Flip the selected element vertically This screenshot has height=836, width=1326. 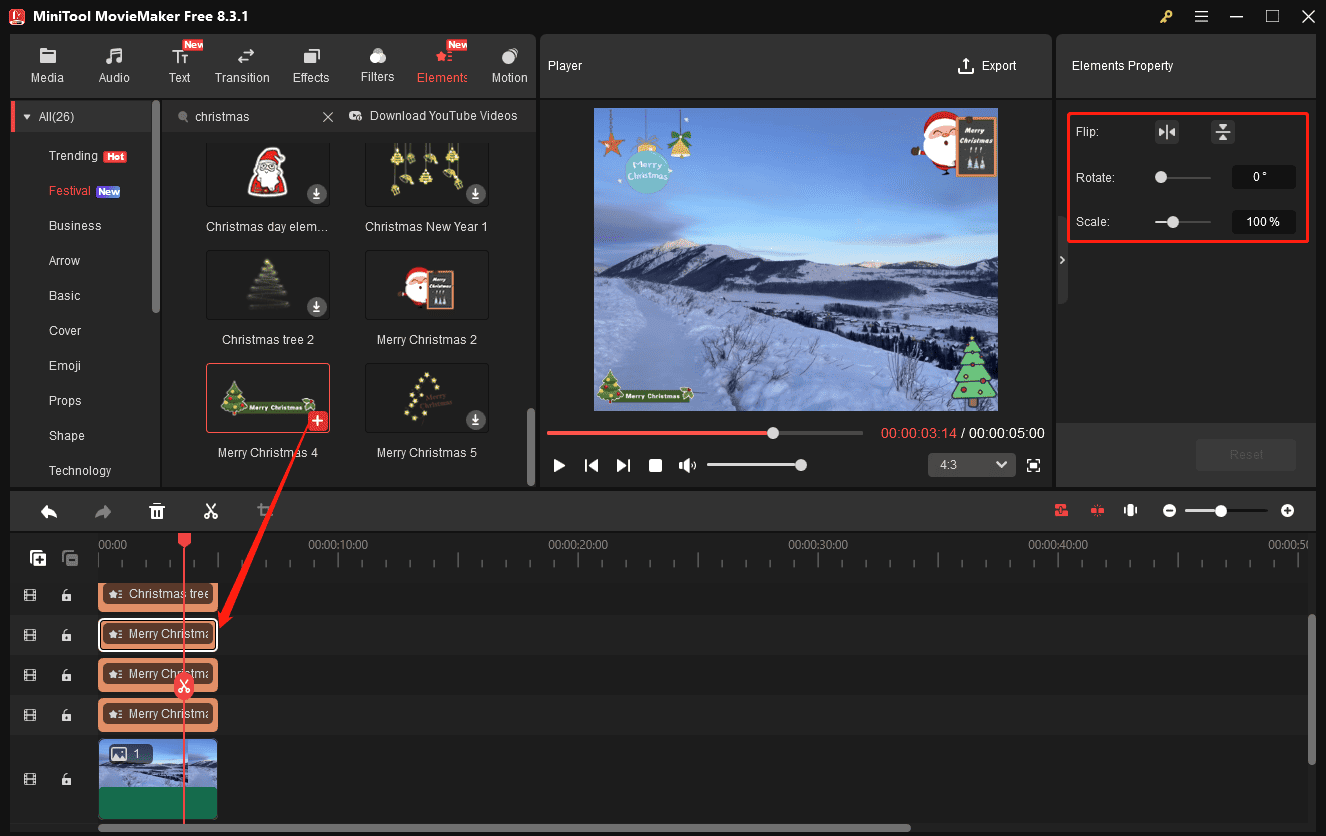click(x=1222, y=131)
